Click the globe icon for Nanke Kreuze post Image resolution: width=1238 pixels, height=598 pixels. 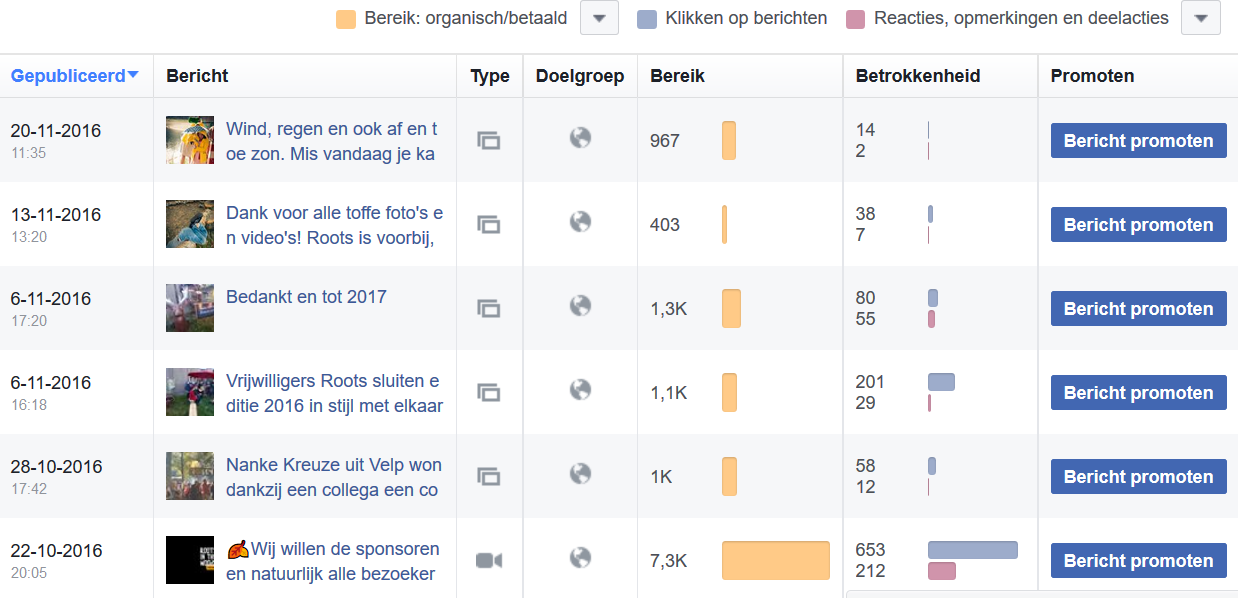[580, 474]
